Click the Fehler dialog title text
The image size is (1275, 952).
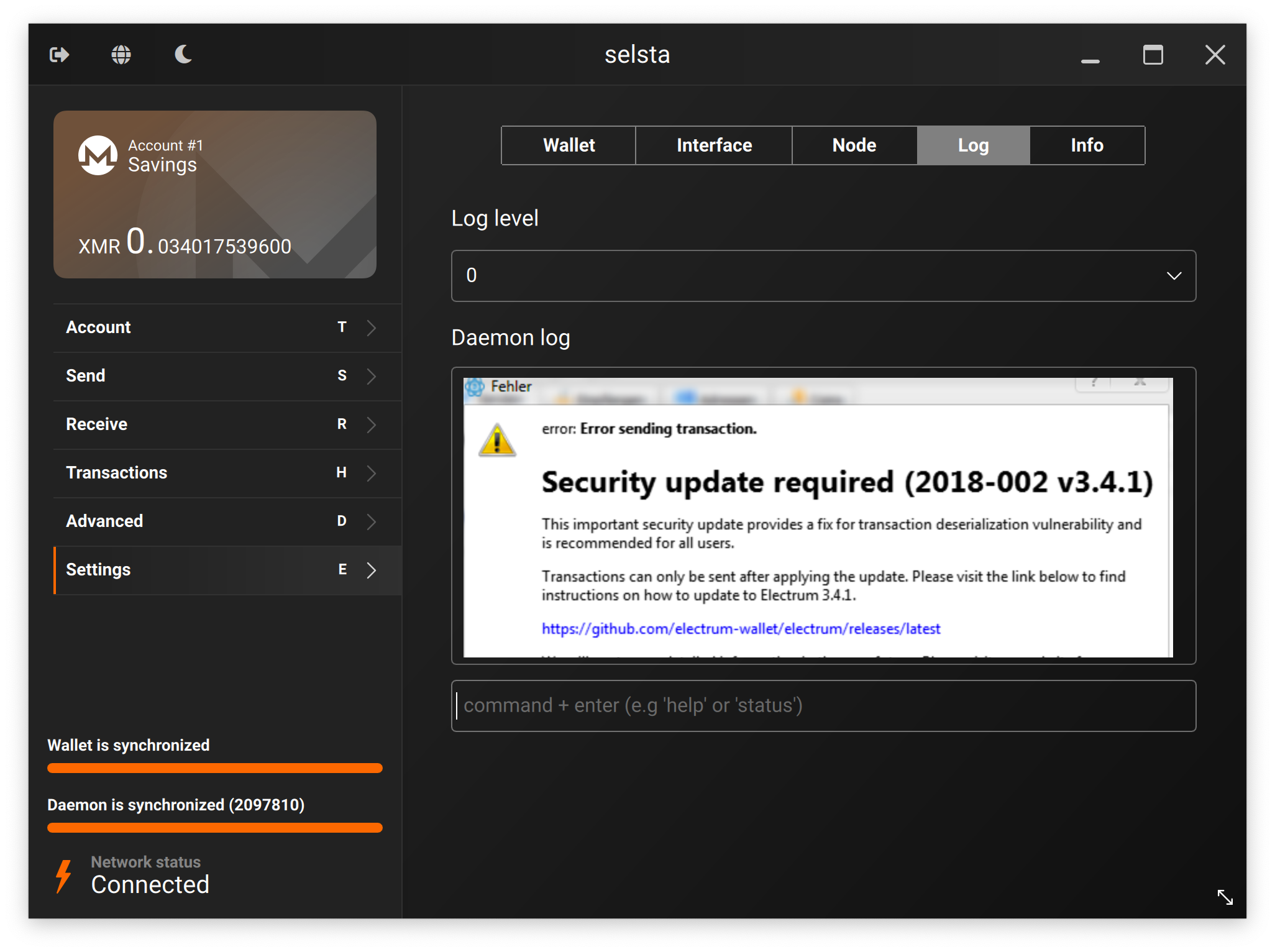[511, 387]
